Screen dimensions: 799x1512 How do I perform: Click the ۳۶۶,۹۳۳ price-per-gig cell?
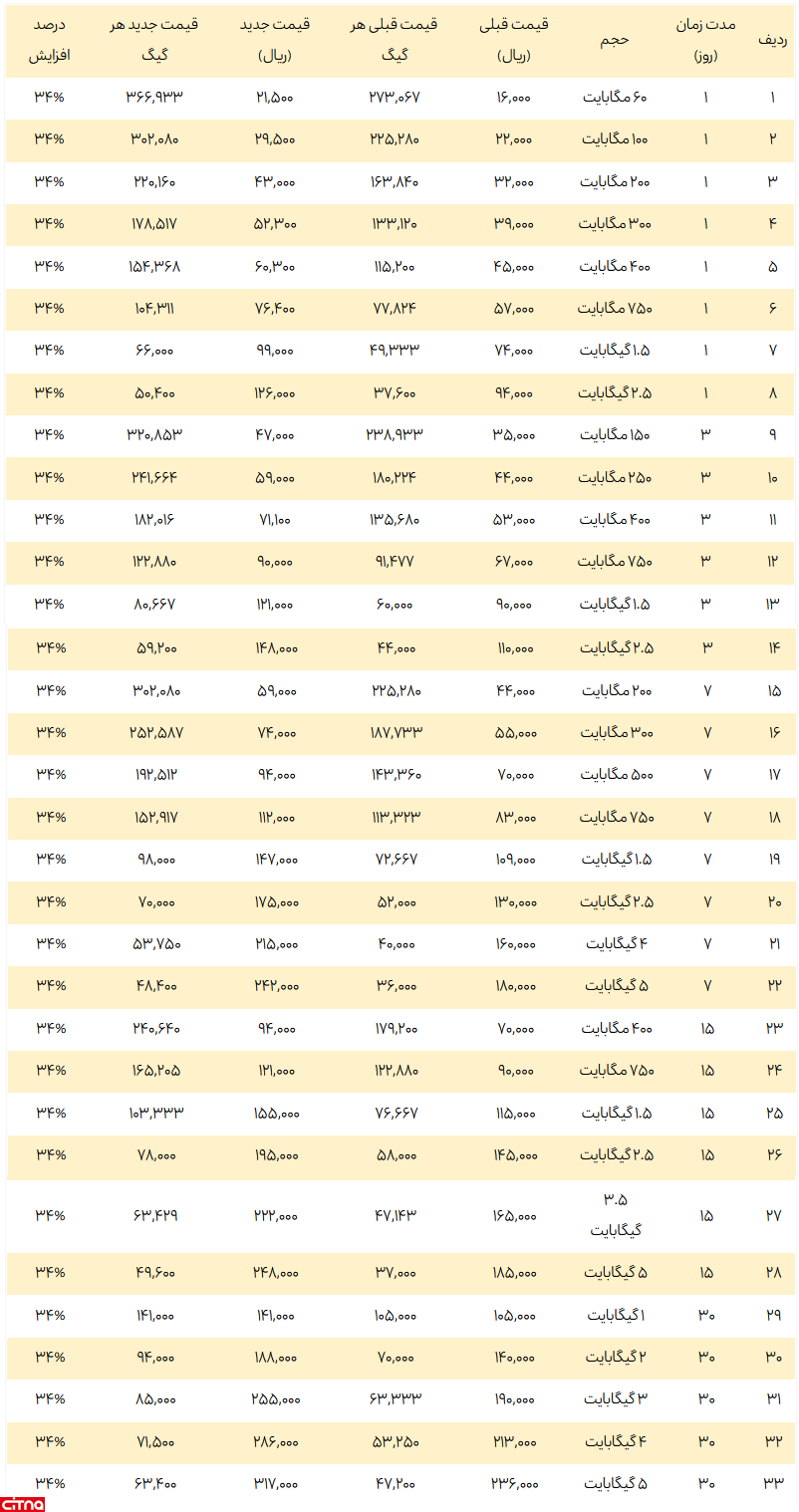point(156,98)
